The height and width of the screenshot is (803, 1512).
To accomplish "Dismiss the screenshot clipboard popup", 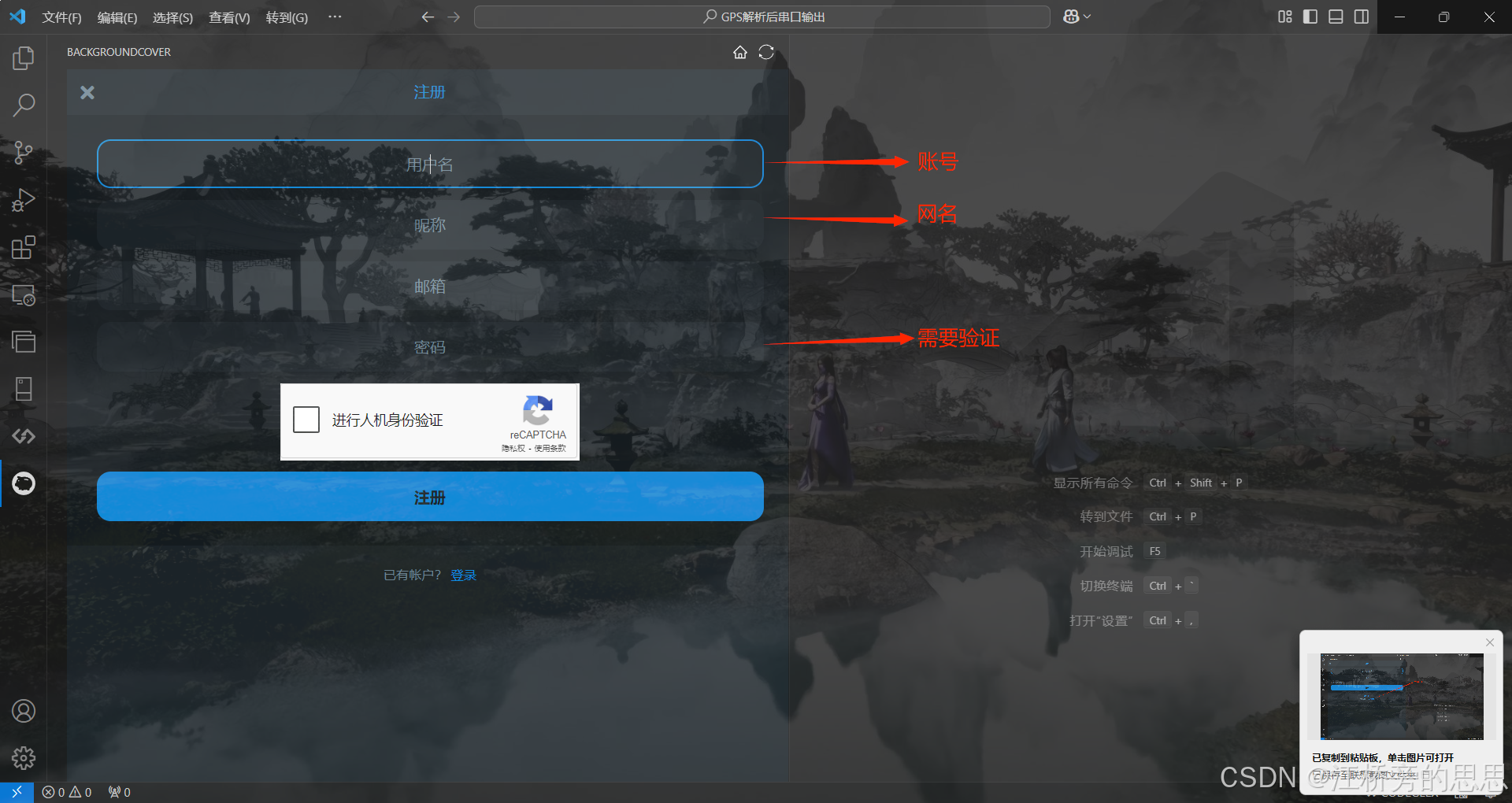I will (1490, 642).
